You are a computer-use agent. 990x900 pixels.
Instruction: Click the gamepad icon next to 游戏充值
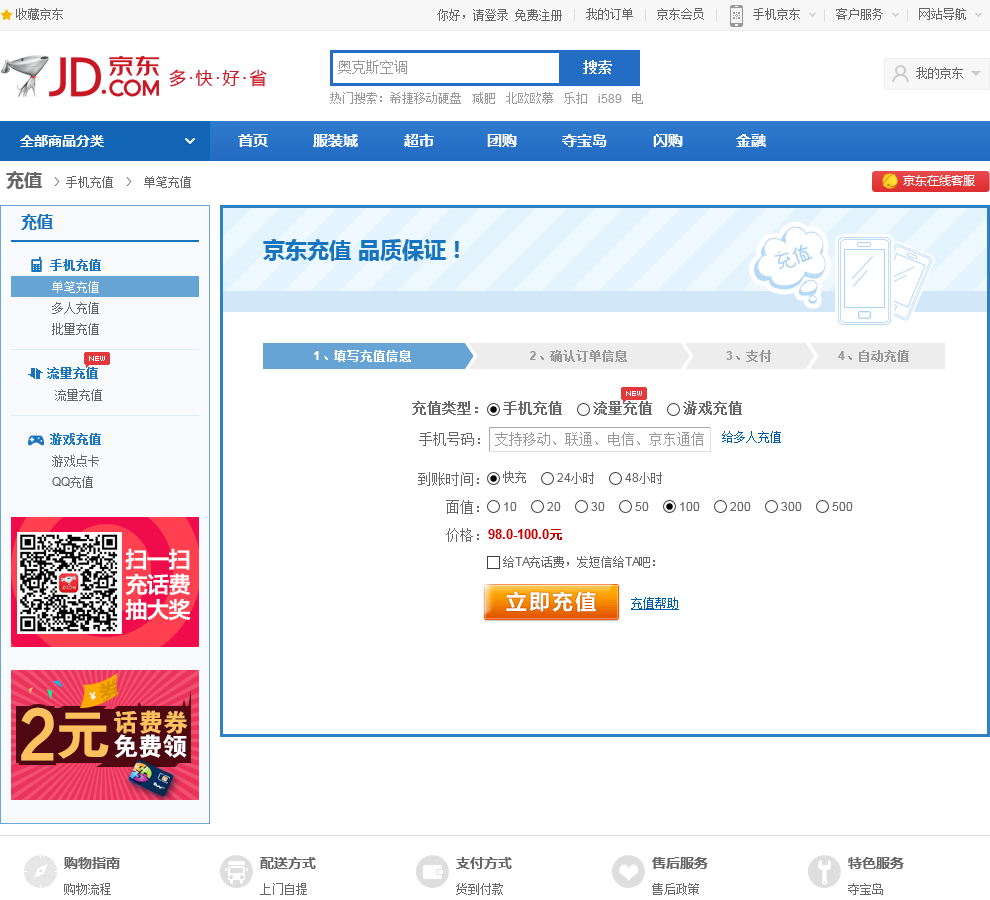pyautogui.click(x=36, y=440)
